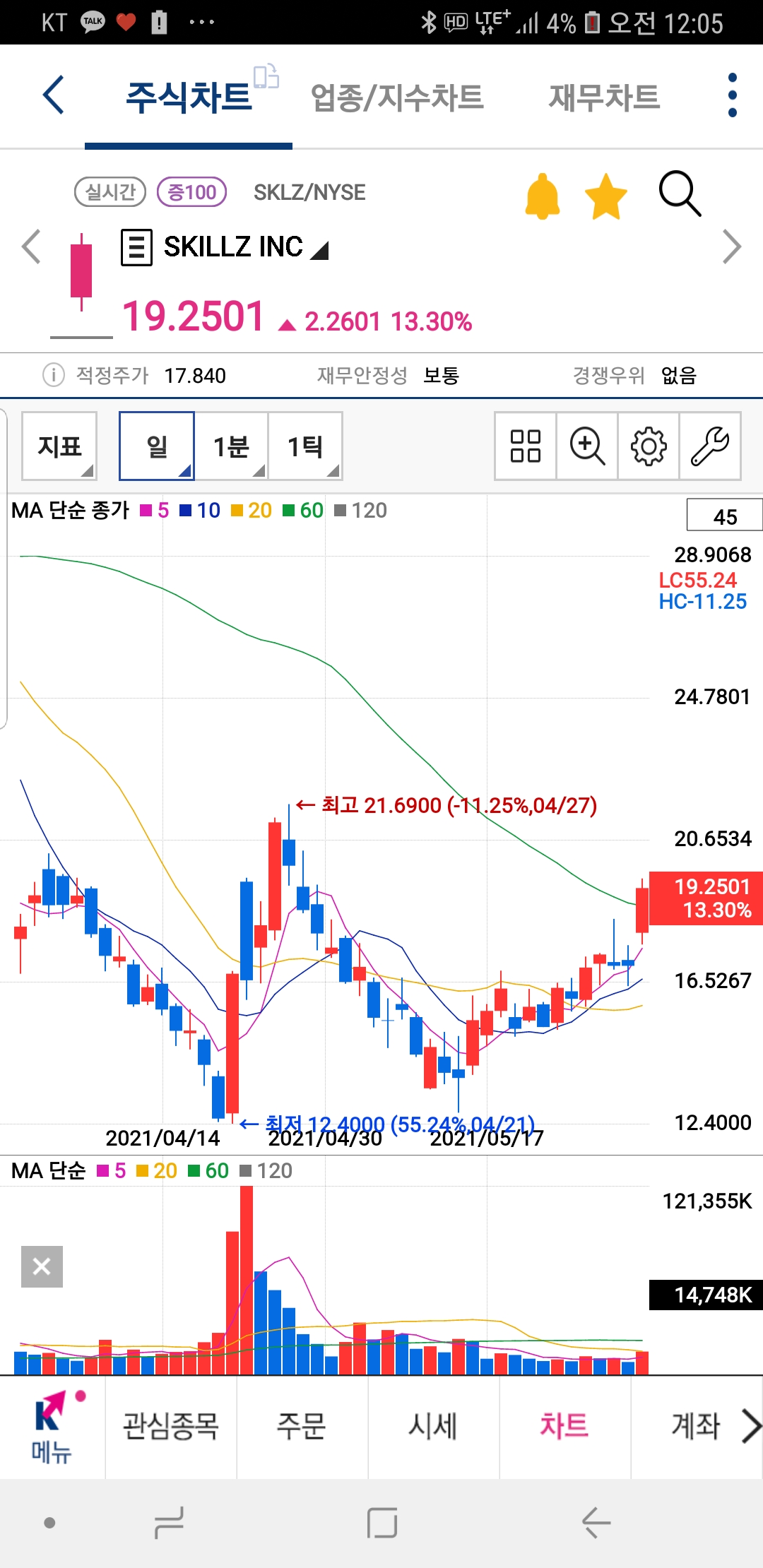
Task: Tap the Android back button
Action: pos(596,1522)
